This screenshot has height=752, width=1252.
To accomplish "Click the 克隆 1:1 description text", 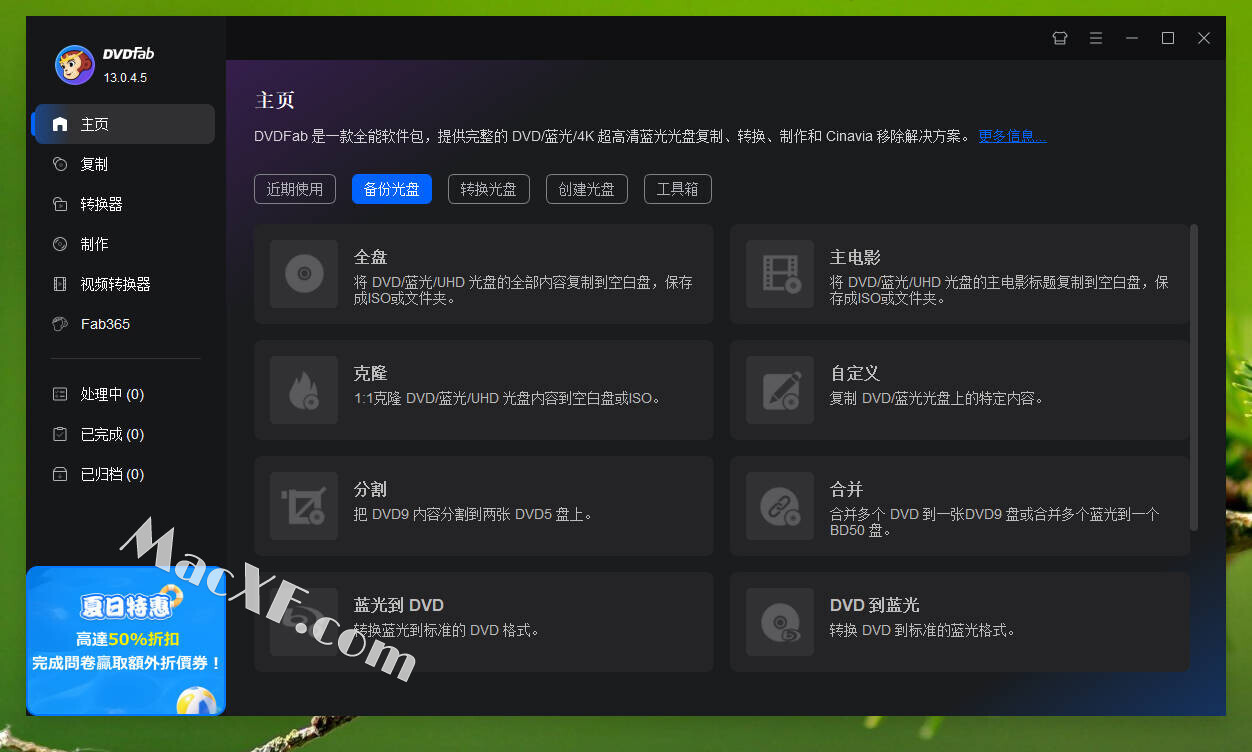I will coord(508,399).
